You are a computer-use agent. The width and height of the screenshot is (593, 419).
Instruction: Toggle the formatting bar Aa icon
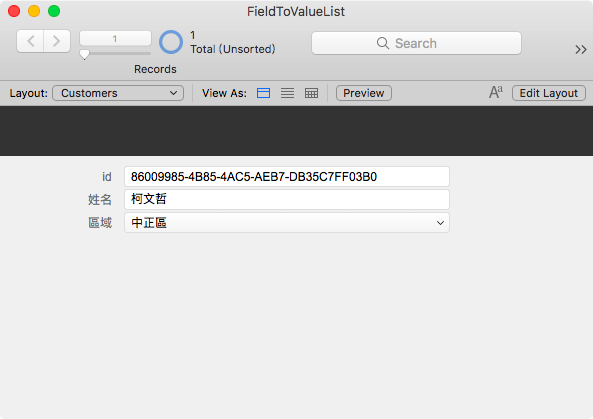pyautogui.click(x=496, y=92)
